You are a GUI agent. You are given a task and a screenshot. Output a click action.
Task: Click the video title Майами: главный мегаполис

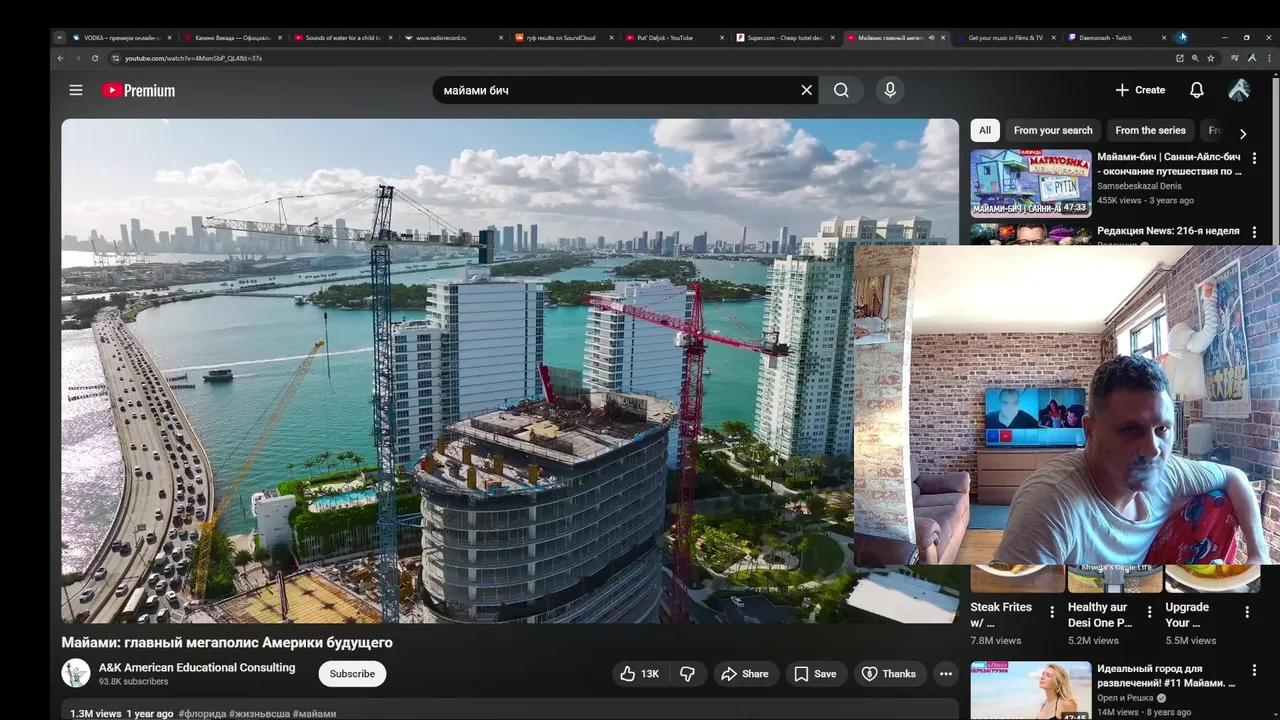point(227,642)
